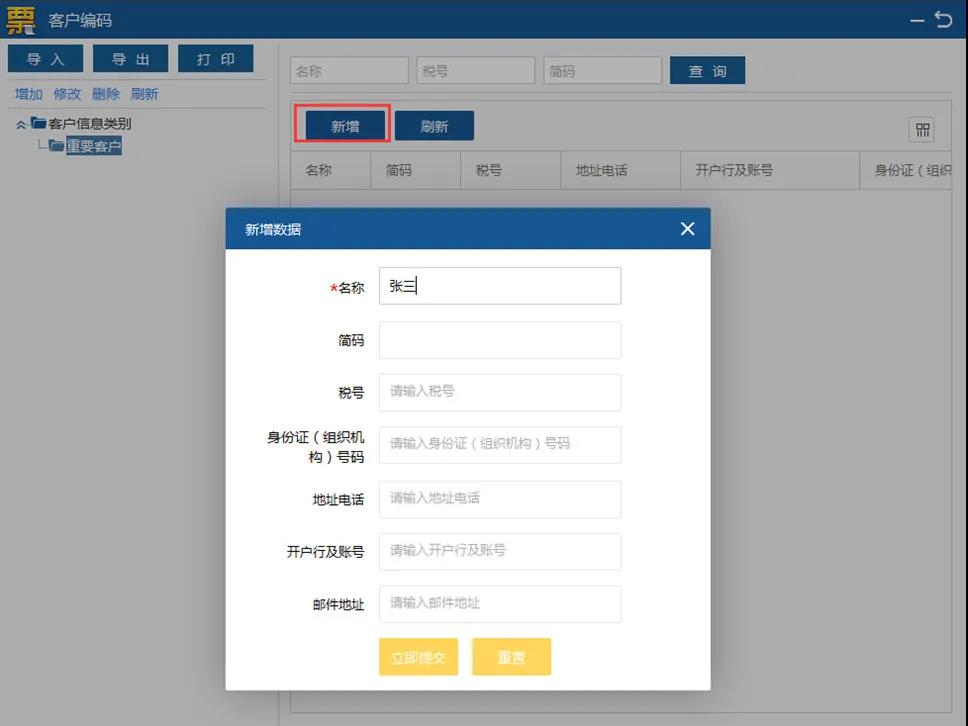The width and height of the screenshot is (968, 726).
Task: Close the 新增数据 dialog with the X
Action: pos(687,228)
